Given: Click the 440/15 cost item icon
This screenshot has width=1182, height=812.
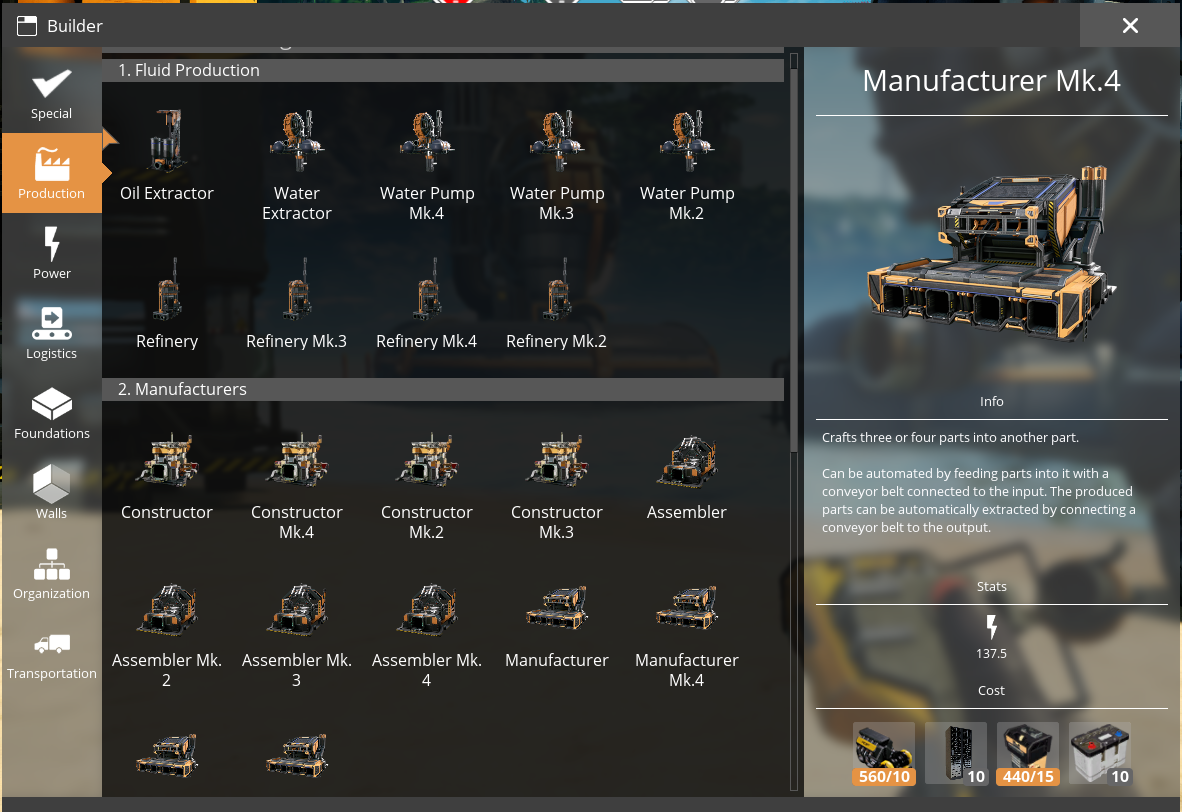Looking at the screenshot, I should click(x=1027, y=753).
